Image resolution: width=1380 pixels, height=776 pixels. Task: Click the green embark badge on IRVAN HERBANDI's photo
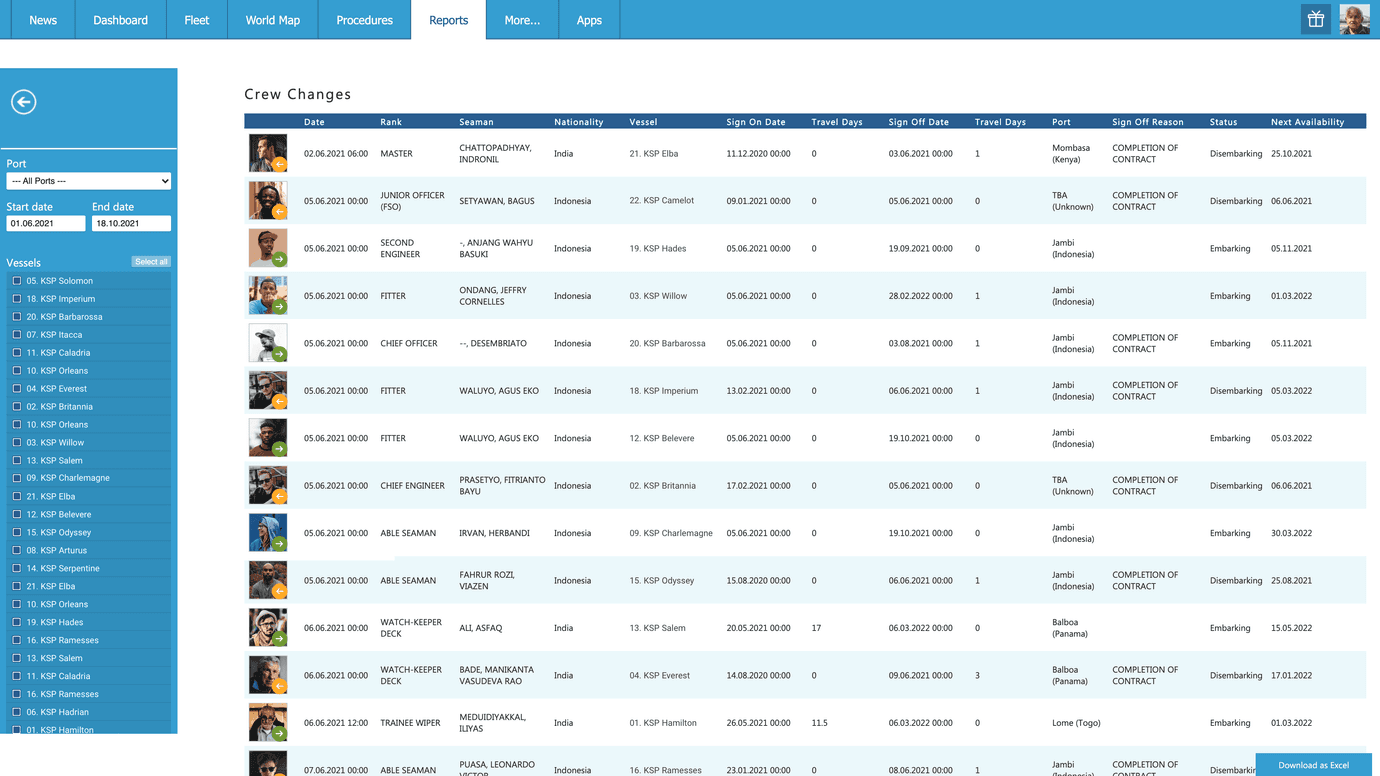280,545
